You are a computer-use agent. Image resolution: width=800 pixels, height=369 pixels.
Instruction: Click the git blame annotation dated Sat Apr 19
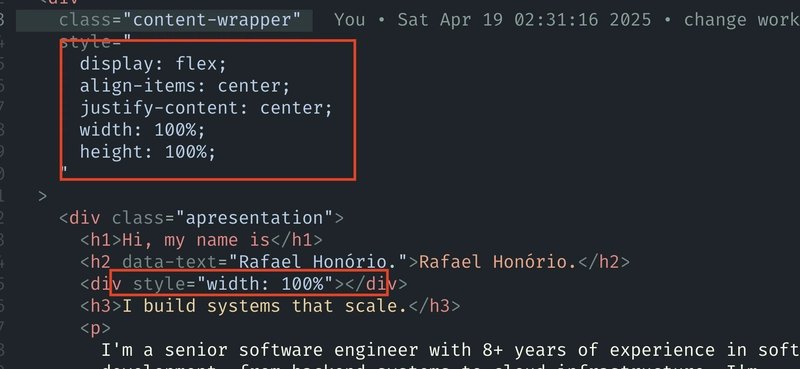point(567,20)
